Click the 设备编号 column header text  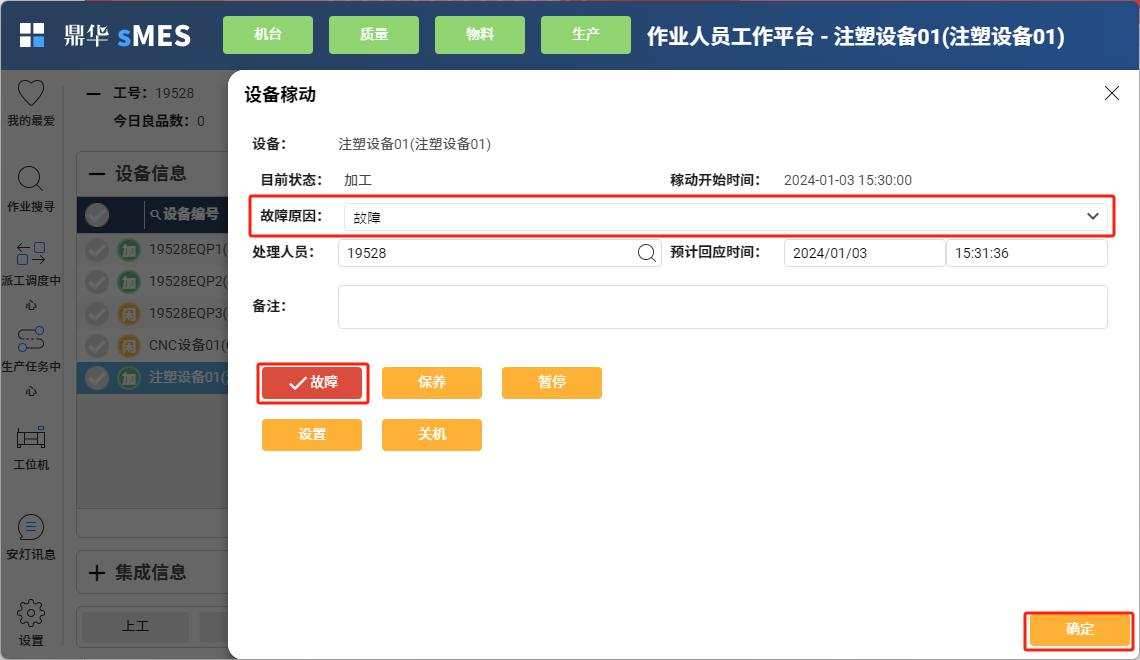pos(190,214)
